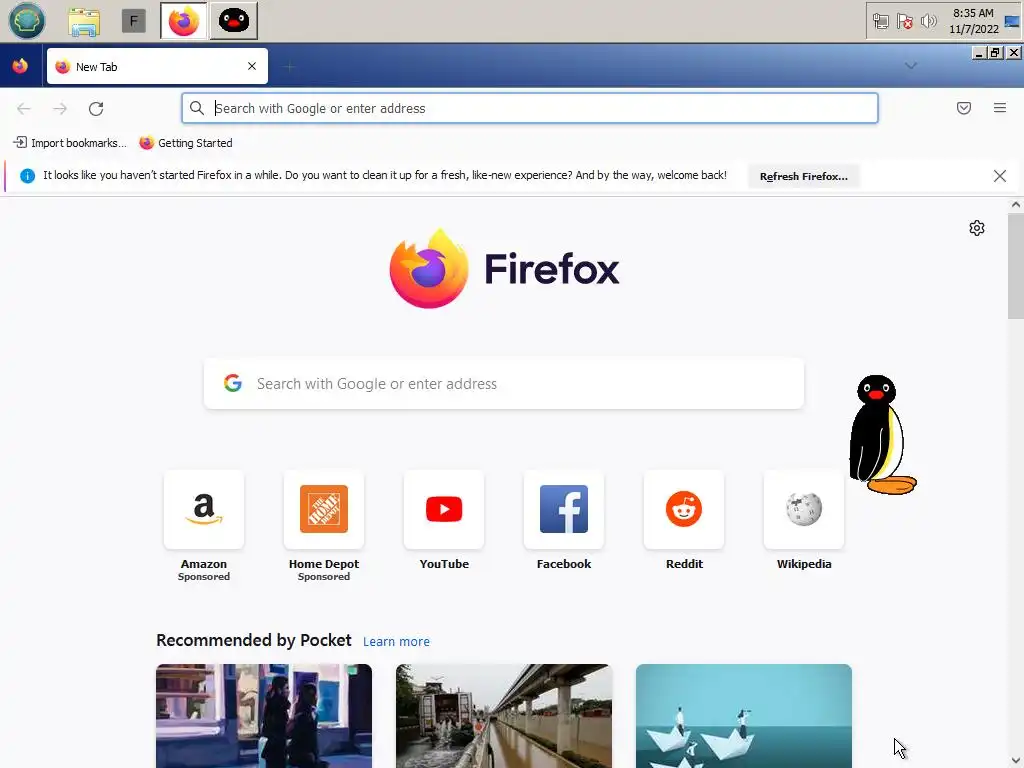Viewport: 1024px width, 768px height.
Task: Focus the address bar search field
Action: tap(530, 108)
